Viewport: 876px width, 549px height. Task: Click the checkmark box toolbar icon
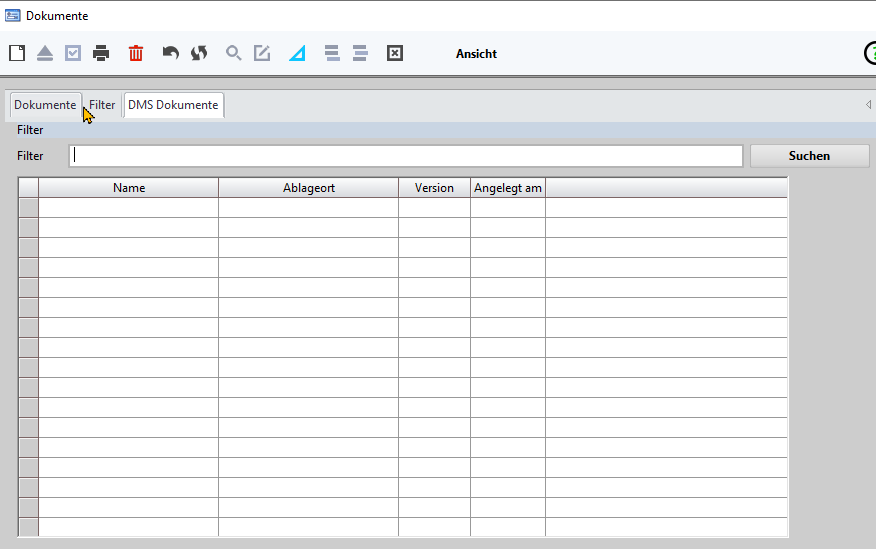click(x=73, y=53)
